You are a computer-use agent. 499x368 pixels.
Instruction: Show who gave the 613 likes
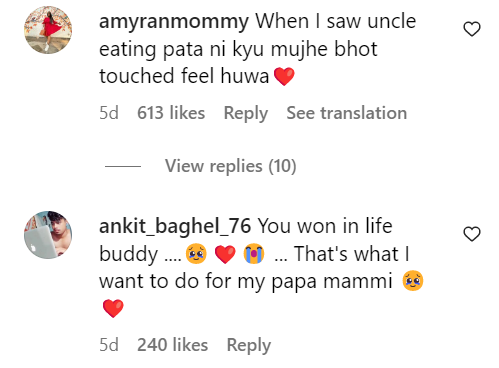point(171,113)
